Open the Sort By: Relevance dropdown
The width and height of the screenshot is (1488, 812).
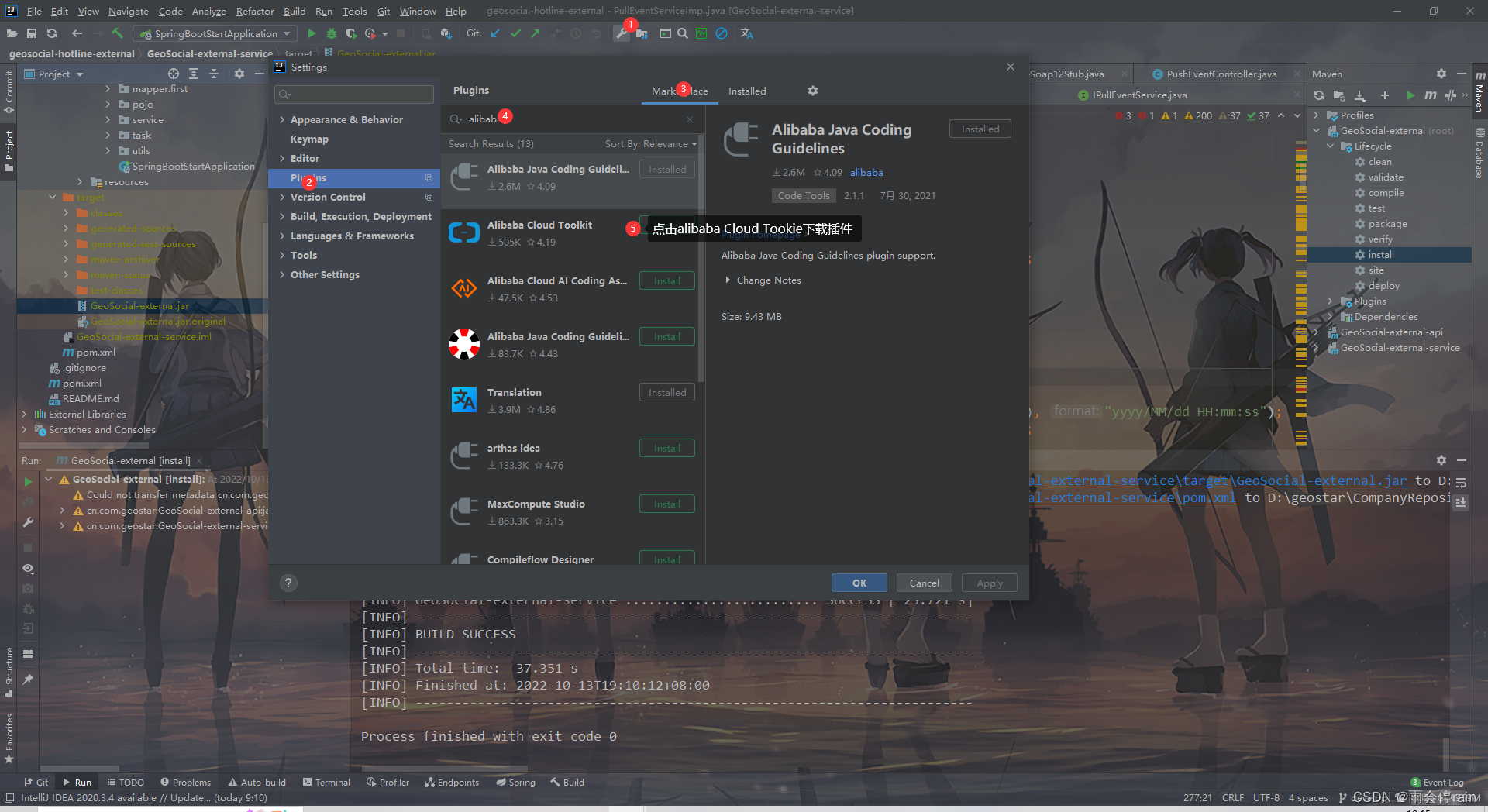tap(651, 144)
